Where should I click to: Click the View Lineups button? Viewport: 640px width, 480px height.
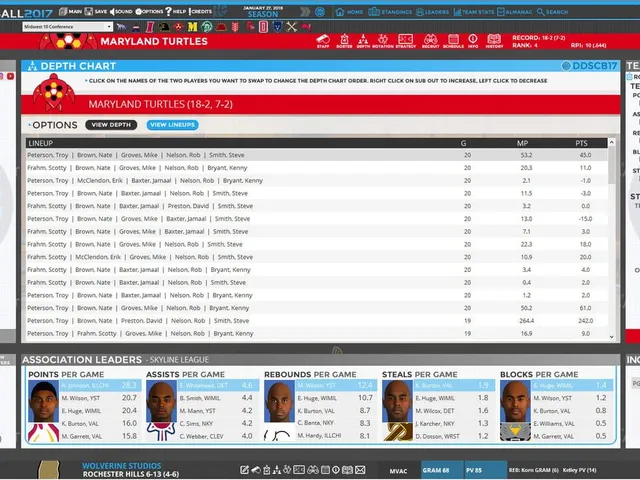(173, 125)
